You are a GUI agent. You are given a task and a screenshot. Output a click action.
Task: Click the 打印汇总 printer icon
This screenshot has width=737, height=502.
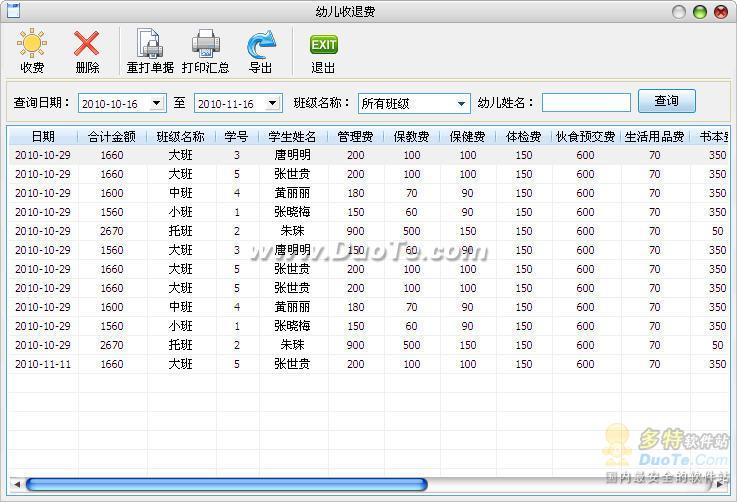click(x=205, y=43)
